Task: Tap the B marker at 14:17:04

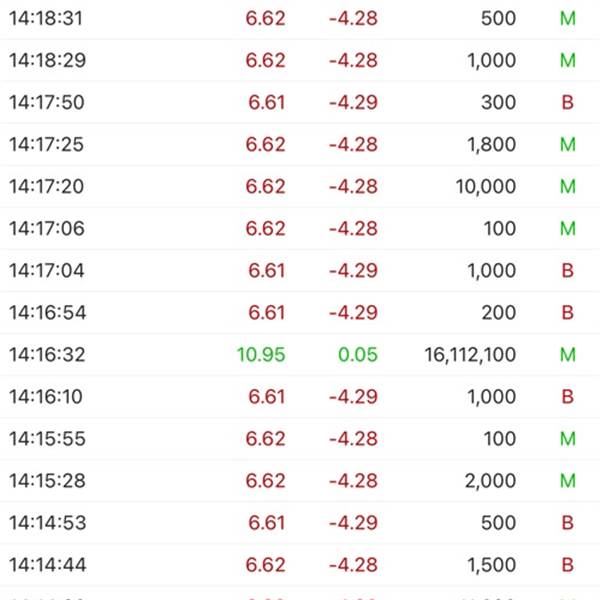Action: [567, 271]
